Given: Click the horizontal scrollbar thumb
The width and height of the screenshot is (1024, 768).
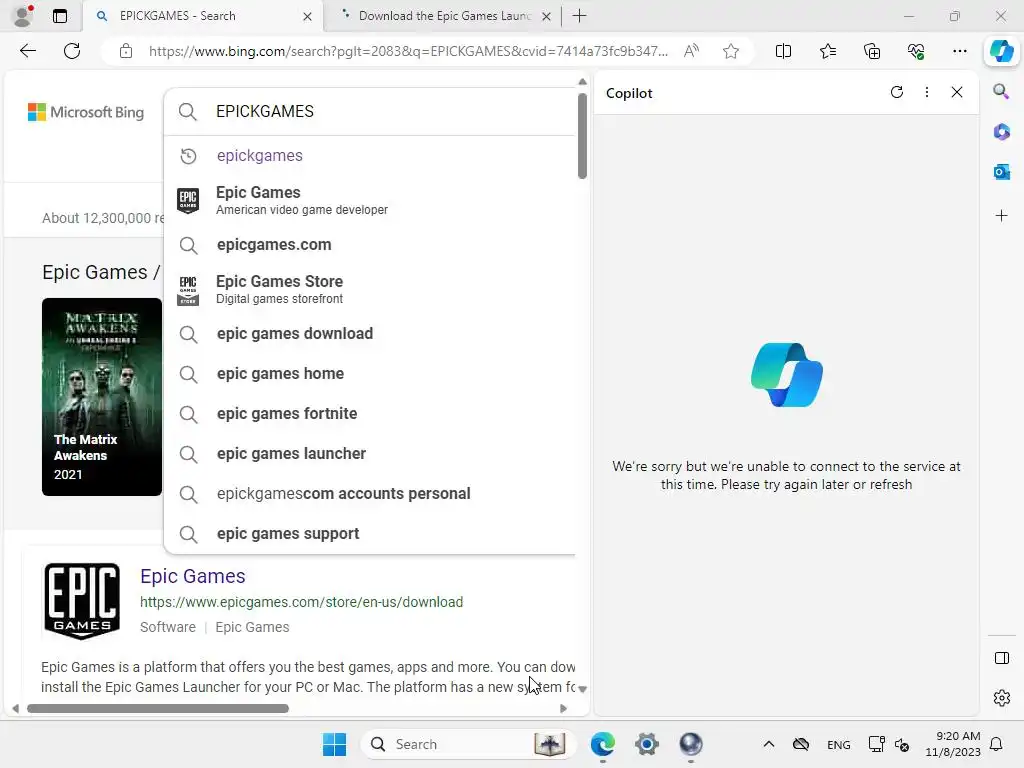Looking at the screenshot, I should click(157, 709).
